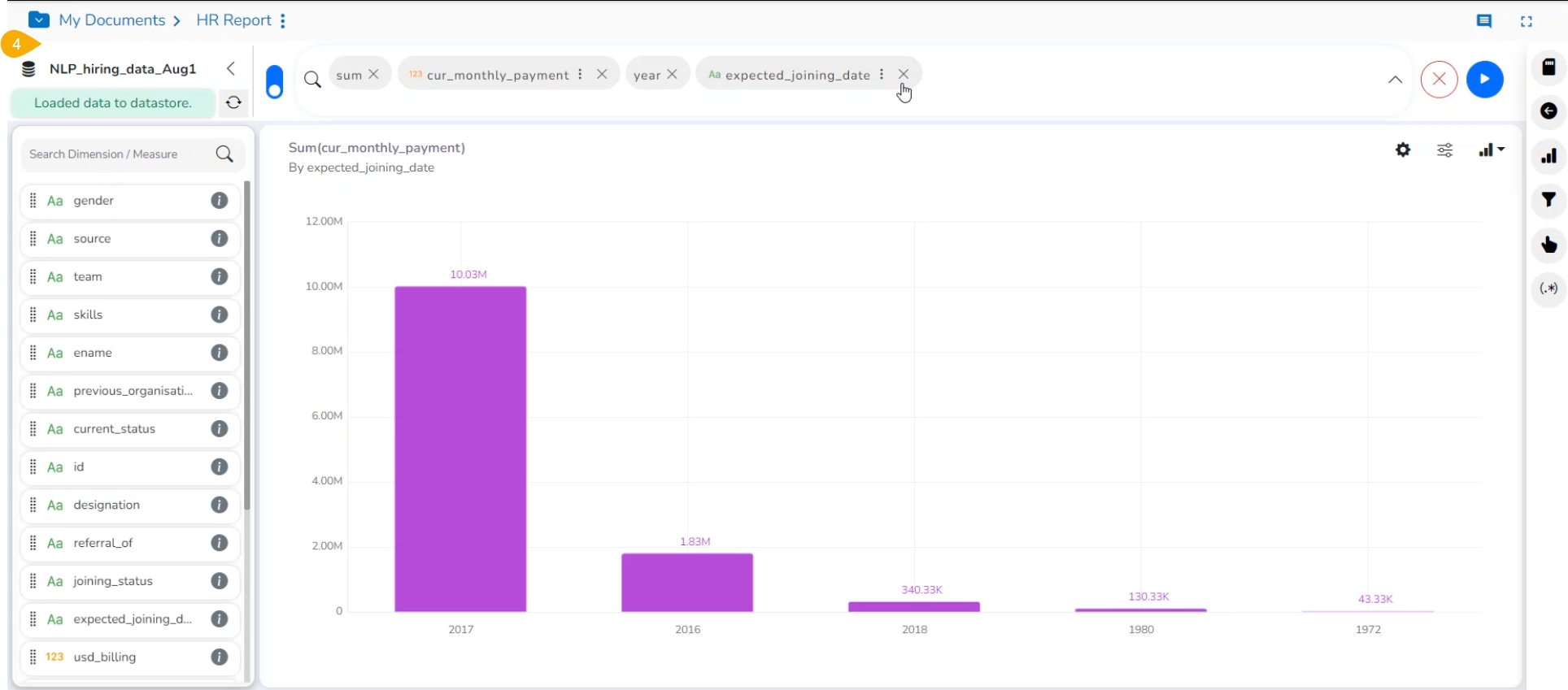
Task: Run the search query with play button
Action: pos(1484,80)
